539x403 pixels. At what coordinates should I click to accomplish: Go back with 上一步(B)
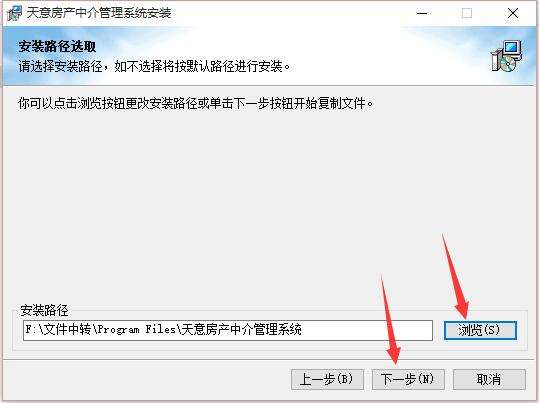pyautogui.click(x=327, y=379)
